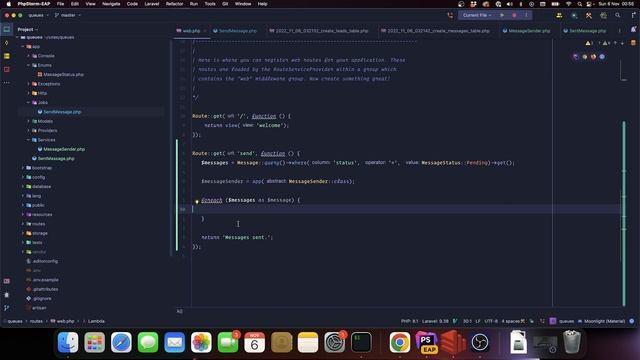Open the Git branch tool window icon
The width and height of the screenshot is (640, 360).
(x=7, y=308)
